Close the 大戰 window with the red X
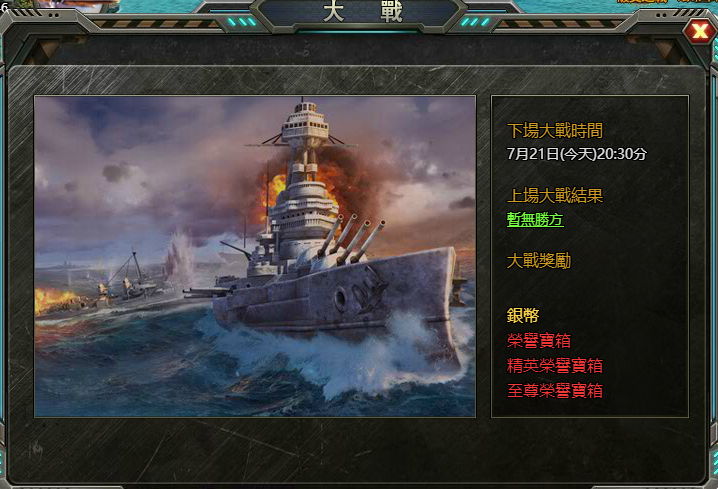This screenshot has width=718, height=489. pos(699,31)
